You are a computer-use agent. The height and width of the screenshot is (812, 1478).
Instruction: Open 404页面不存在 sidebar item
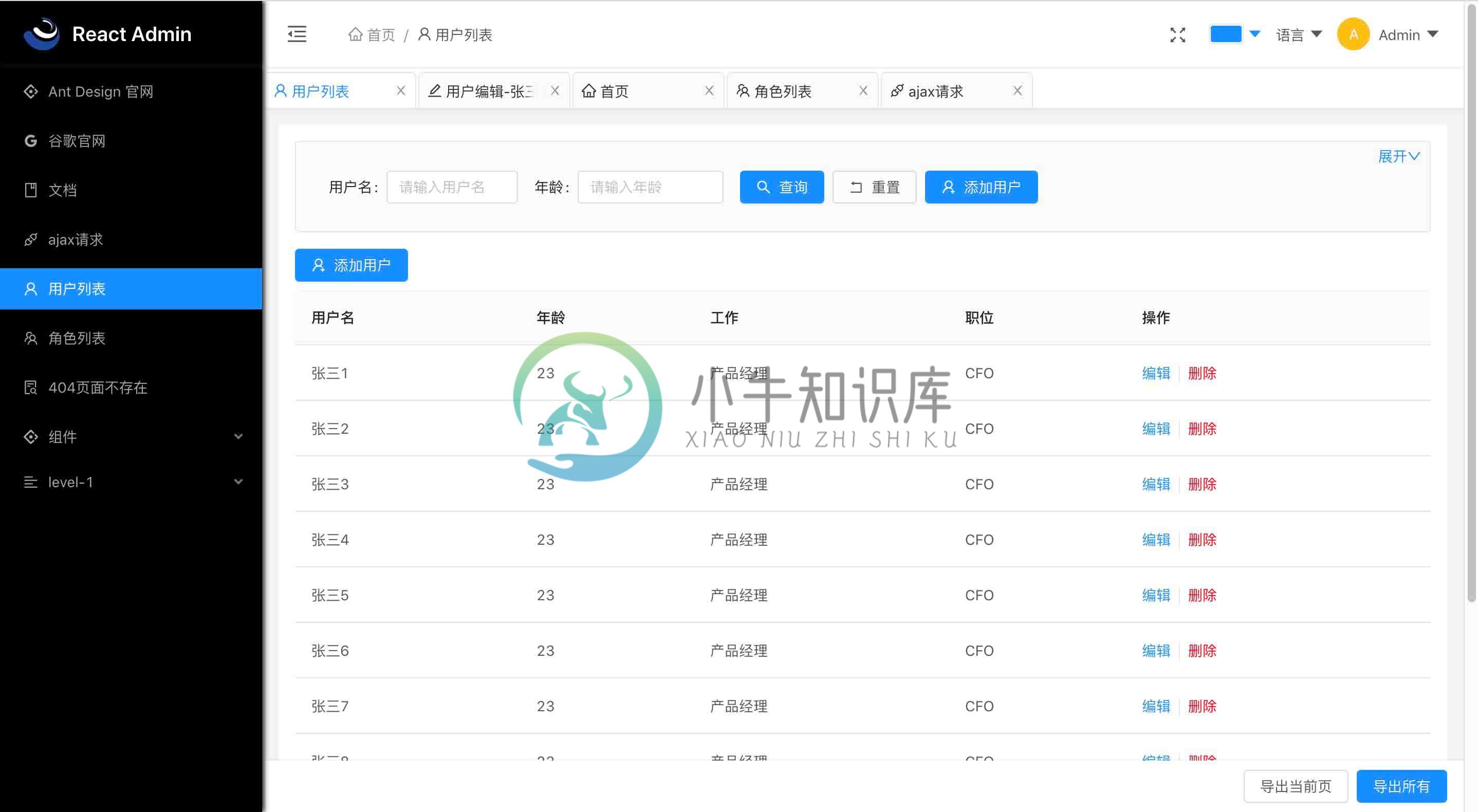131,387
